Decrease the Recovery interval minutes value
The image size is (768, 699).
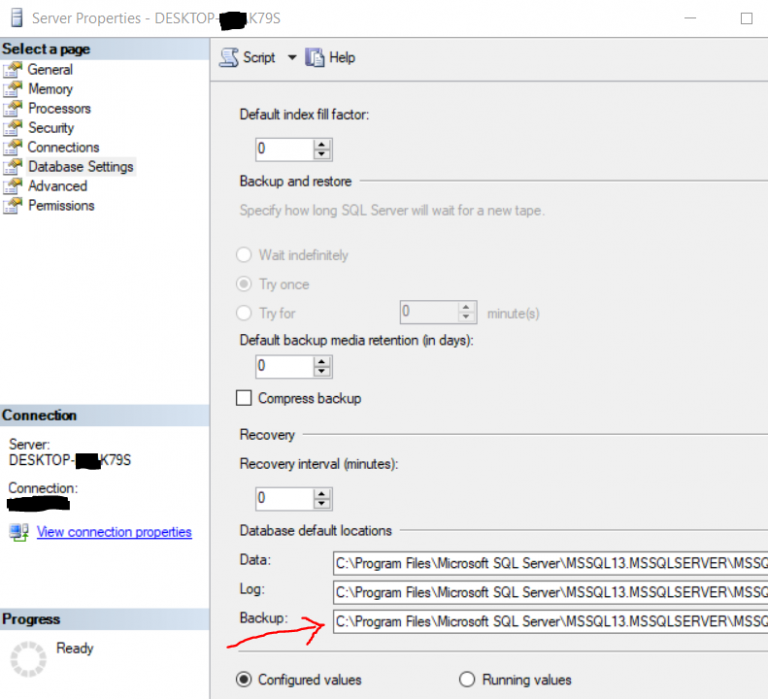pyautogui.click(x=322, y=502)
